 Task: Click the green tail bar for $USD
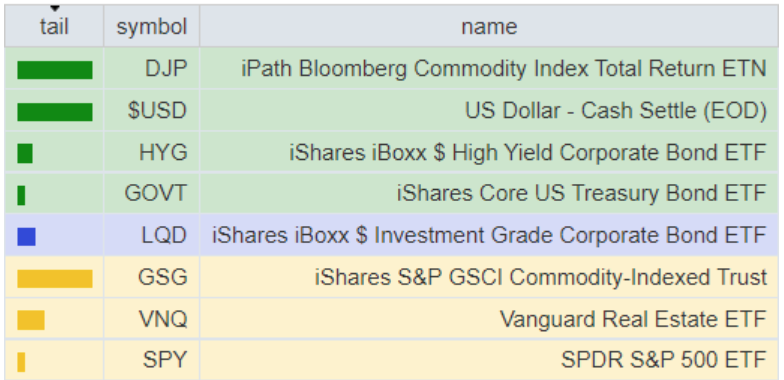pos(55,112)
